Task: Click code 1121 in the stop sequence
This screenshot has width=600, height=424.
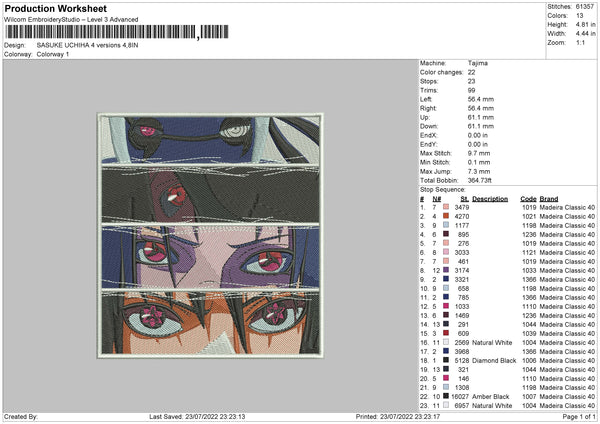Action: [529, 252]
